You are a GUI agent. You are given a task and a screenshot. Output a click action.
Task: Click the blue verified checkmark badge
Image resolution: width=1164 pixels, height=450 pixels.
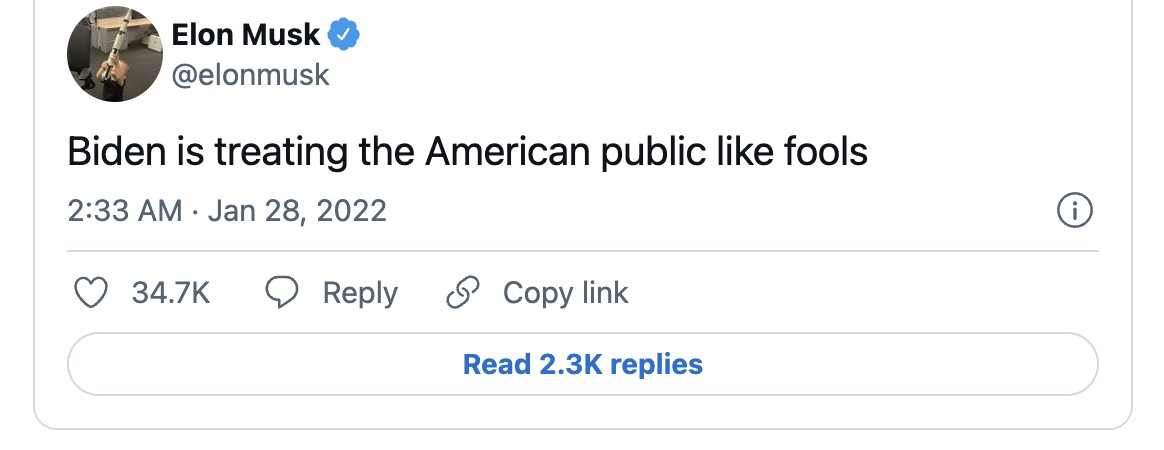(345, 35)
